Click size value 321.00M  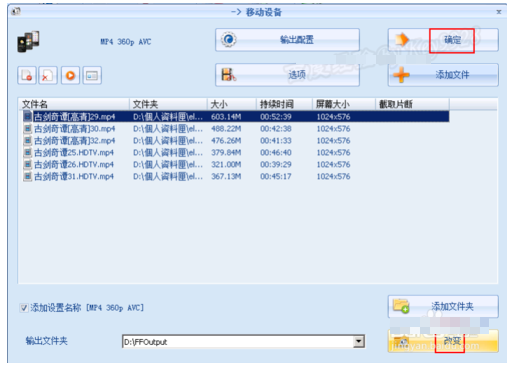[226, 165]
